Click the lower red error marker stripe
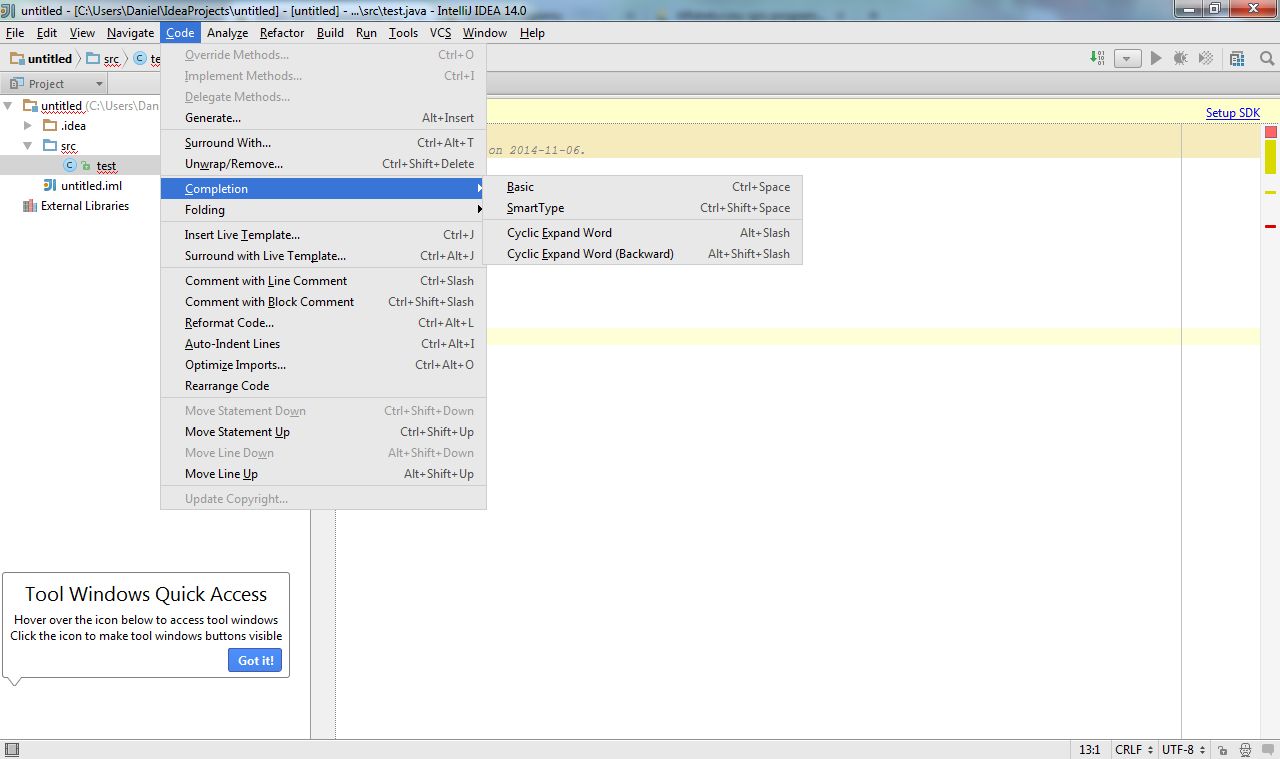The image size is (1280, 759). click(x=1271, y=227)
